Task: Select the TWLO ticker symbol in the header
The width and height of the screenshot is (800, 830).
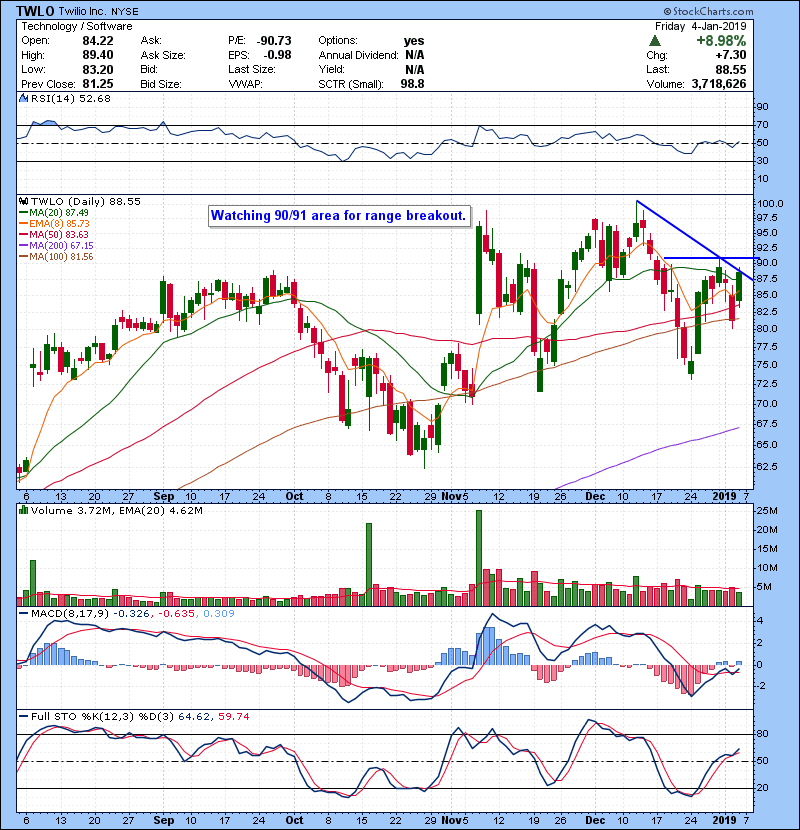Action: coord(35,11)
